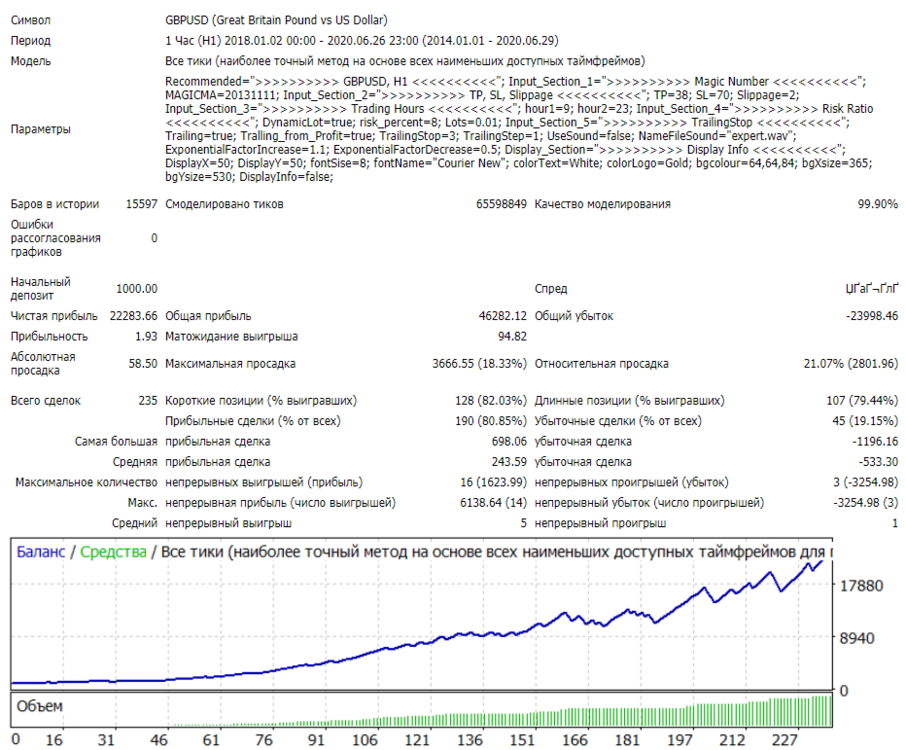906x750 pixels.
Task: Click the 'Ошибки рассогласования графиков' label
Action: 55,238
